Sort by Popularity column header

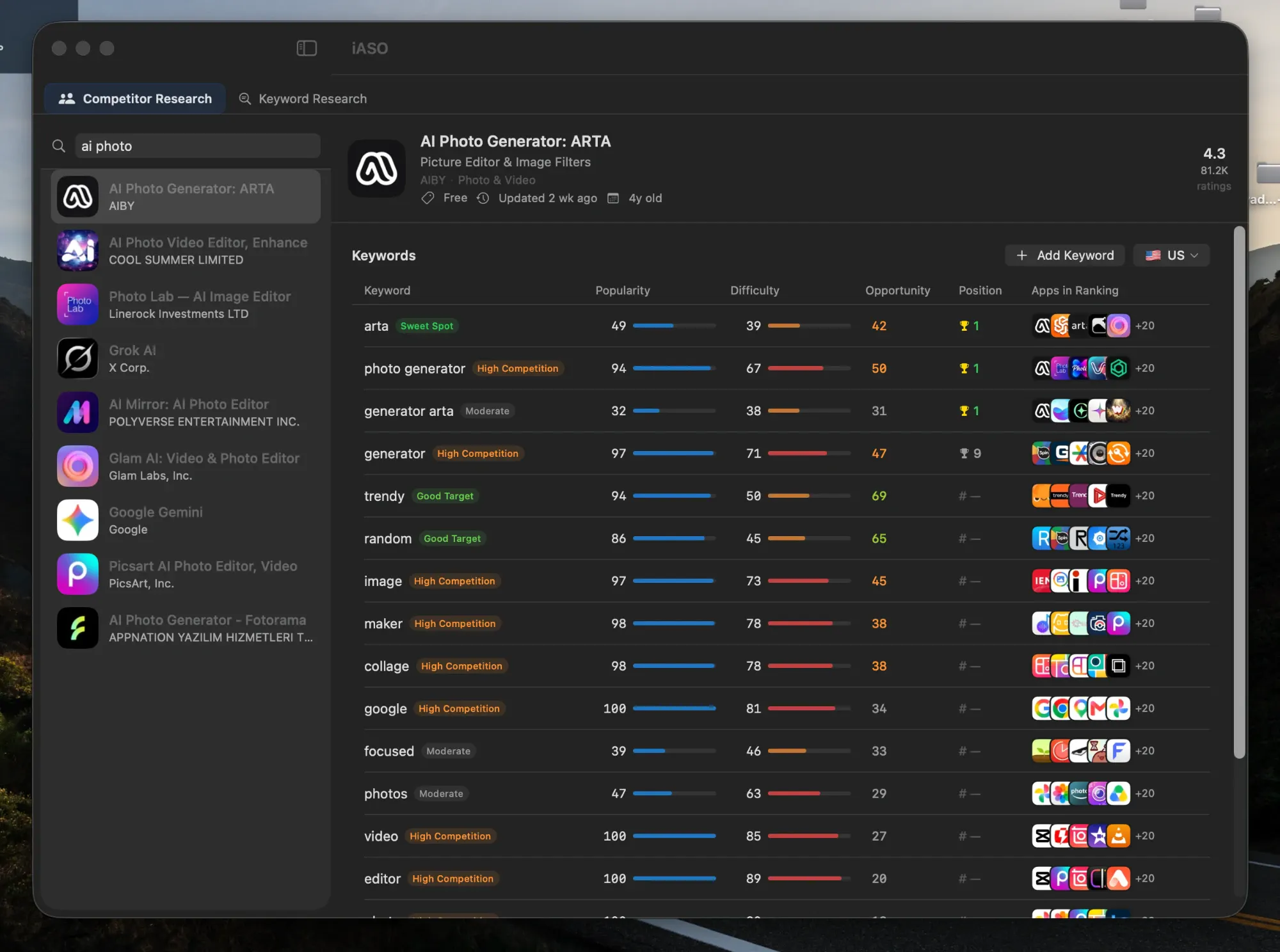click(x=622, y=290)
